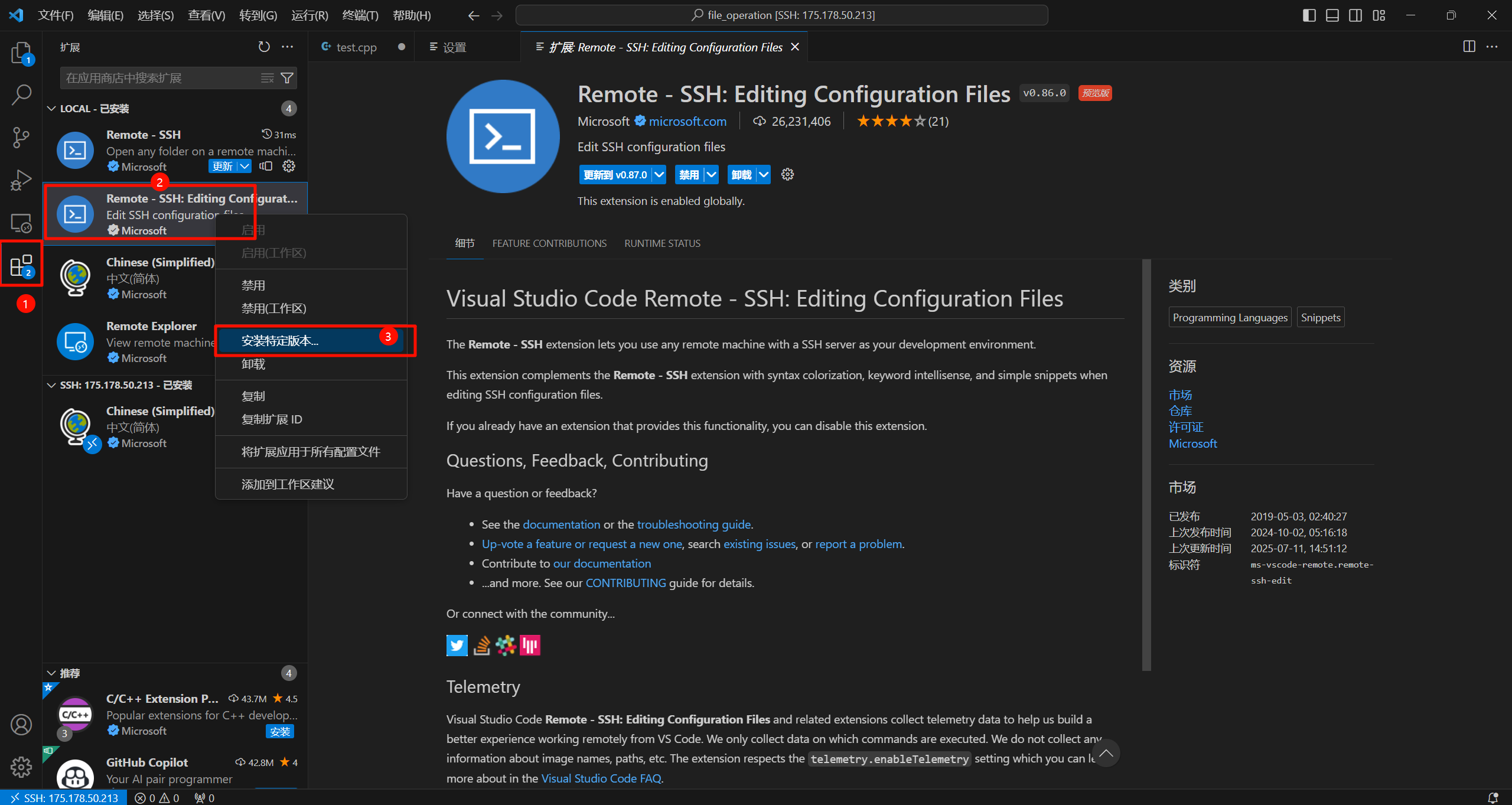The image size is (1512, 805).
Task: Open the Accounts menu icon
Action: coord(21,725)
